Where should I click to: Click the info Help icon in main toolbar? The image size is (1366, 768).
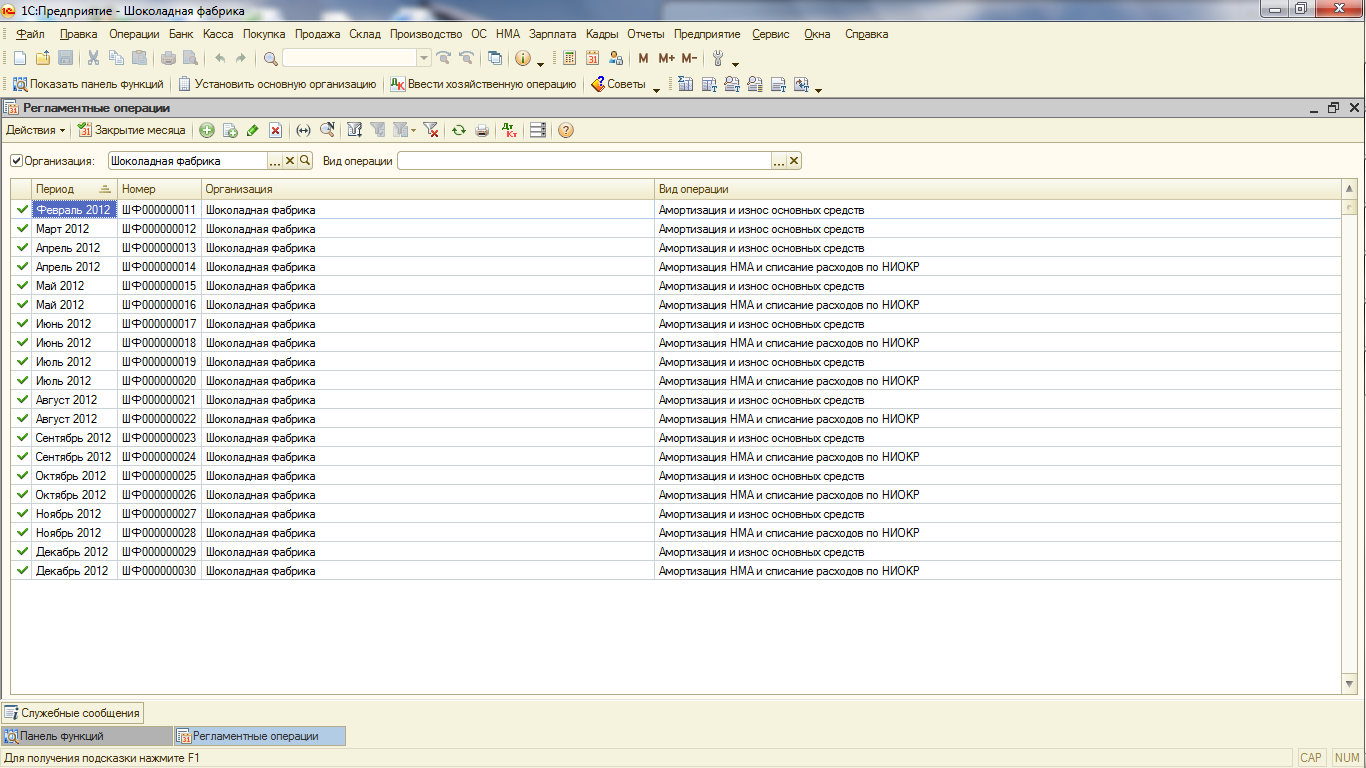click(523, 59)
